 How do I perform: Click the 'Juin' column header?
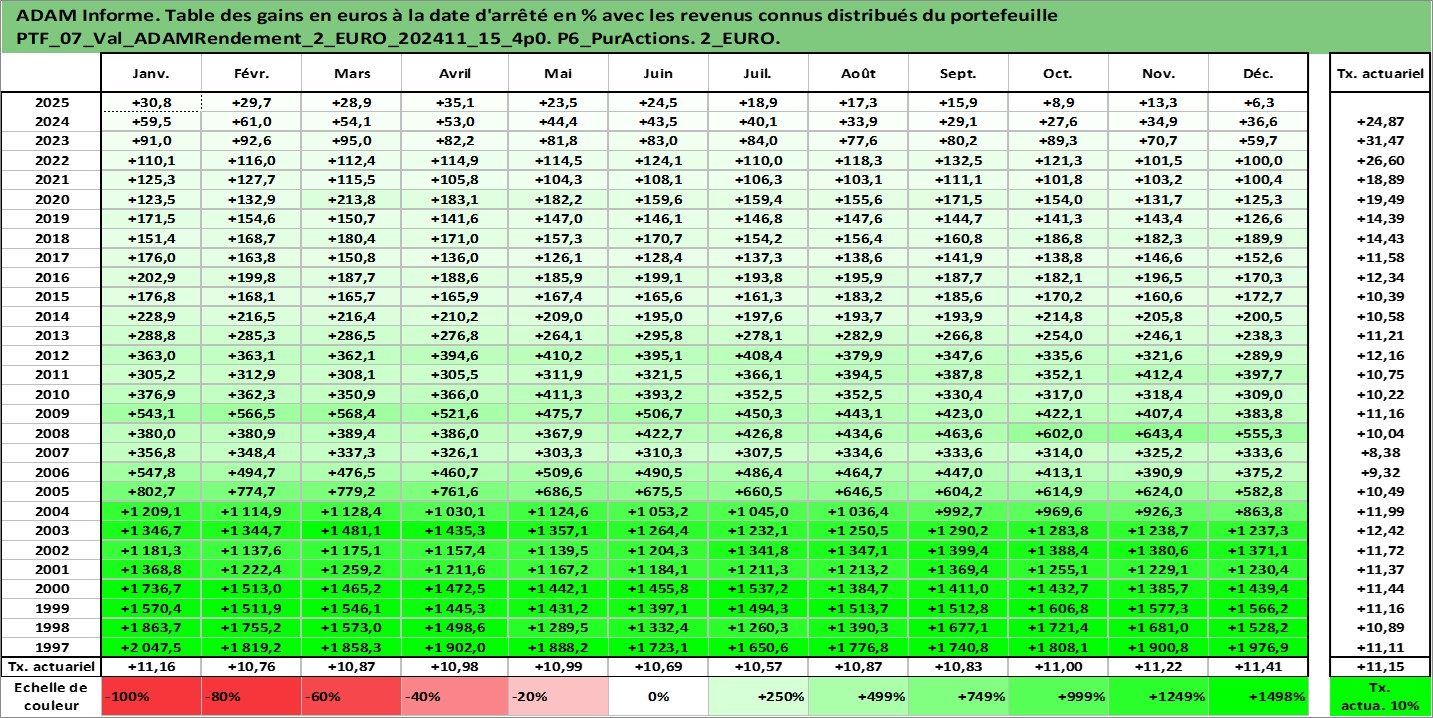pyautogui.click(x=658, y=74)
